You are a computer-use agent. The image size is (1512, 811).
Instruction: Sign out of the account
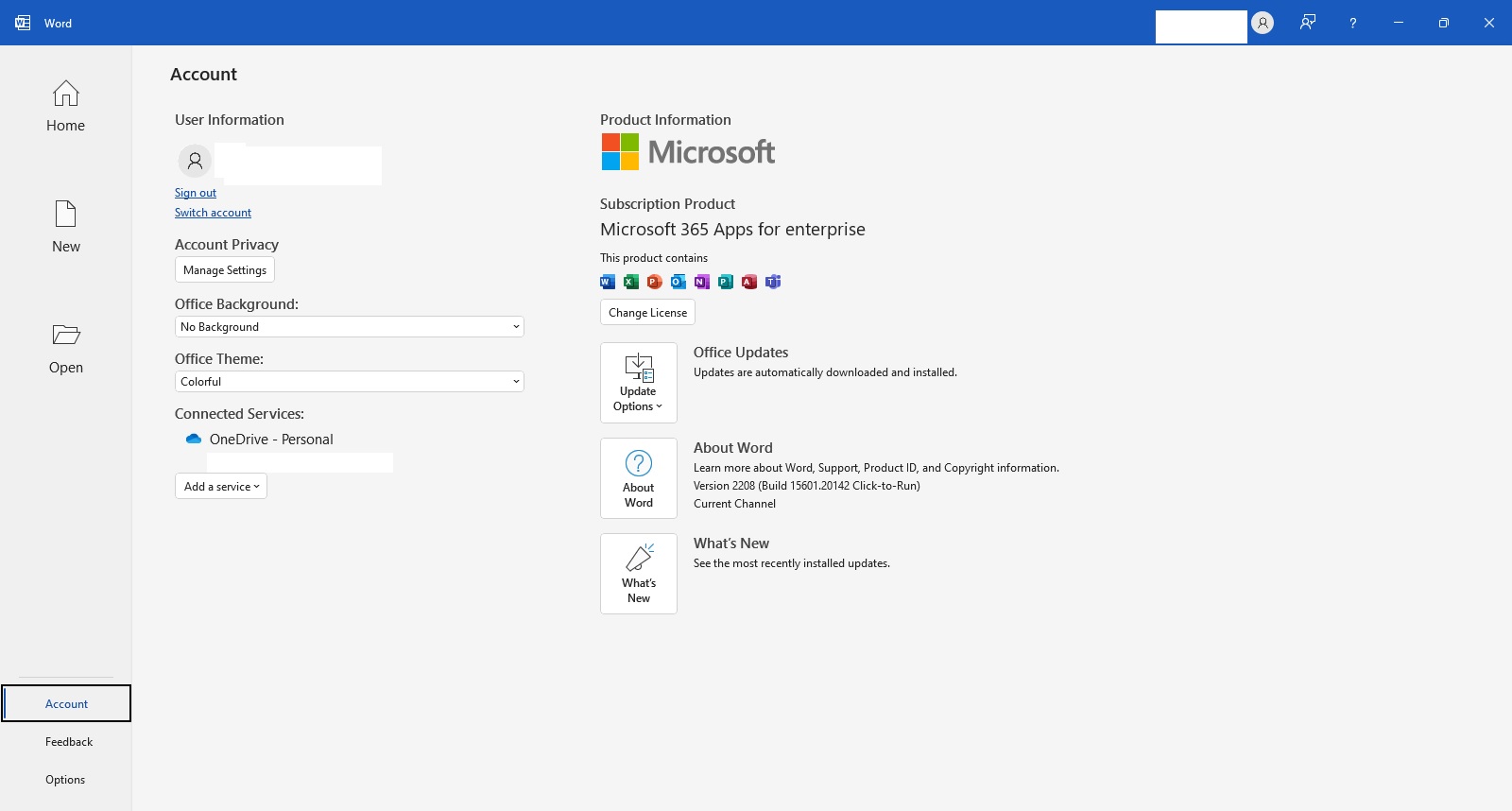pos(196,193)
